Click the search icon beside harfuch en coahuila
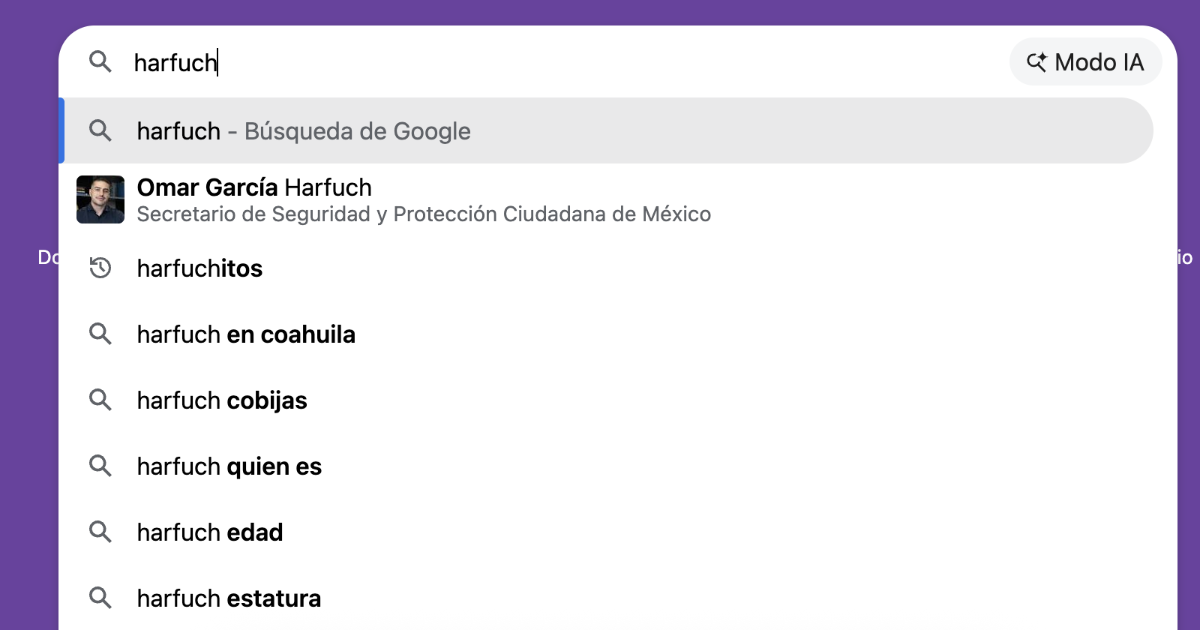The width and height of the screenshot is (1200, 630). tap(100, 334)
